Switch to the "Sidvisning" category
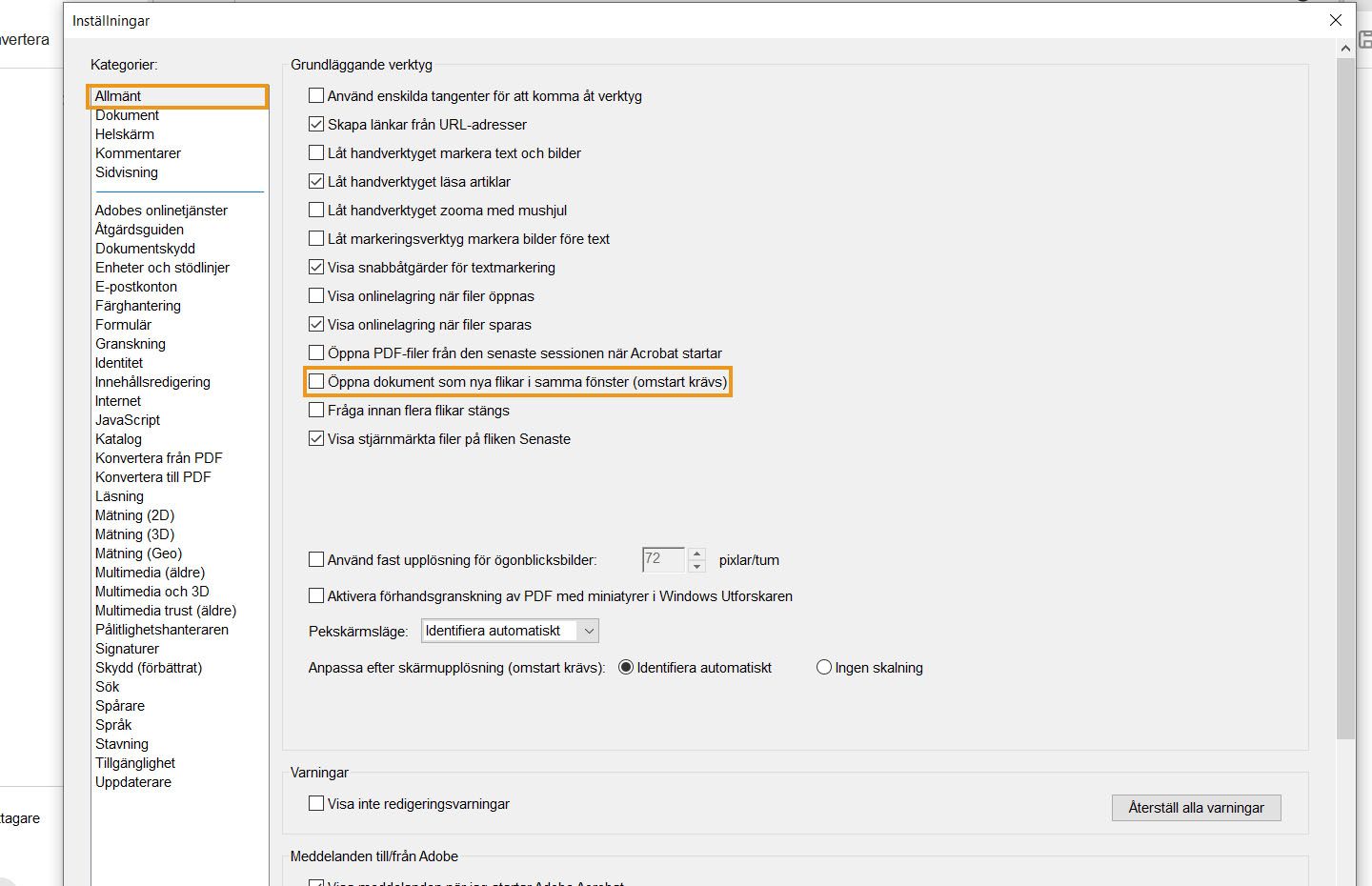The height and width of the screenshot is (886, 1372). (x=126, y=172)
